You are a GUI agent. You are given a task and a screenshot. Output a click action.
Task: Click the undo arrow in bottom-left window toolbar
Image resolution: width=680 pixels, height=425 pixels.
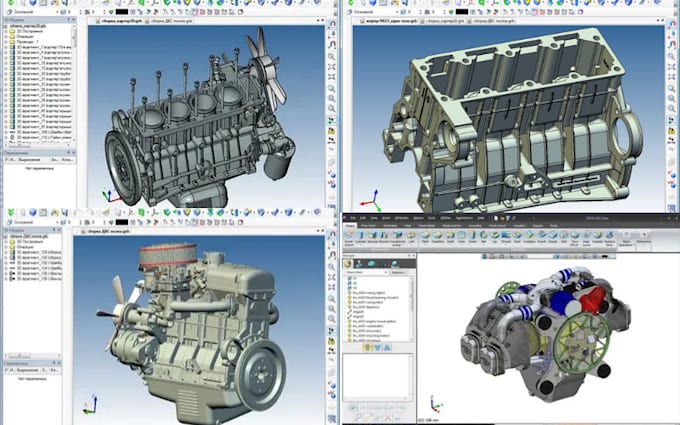coord(77,212)
